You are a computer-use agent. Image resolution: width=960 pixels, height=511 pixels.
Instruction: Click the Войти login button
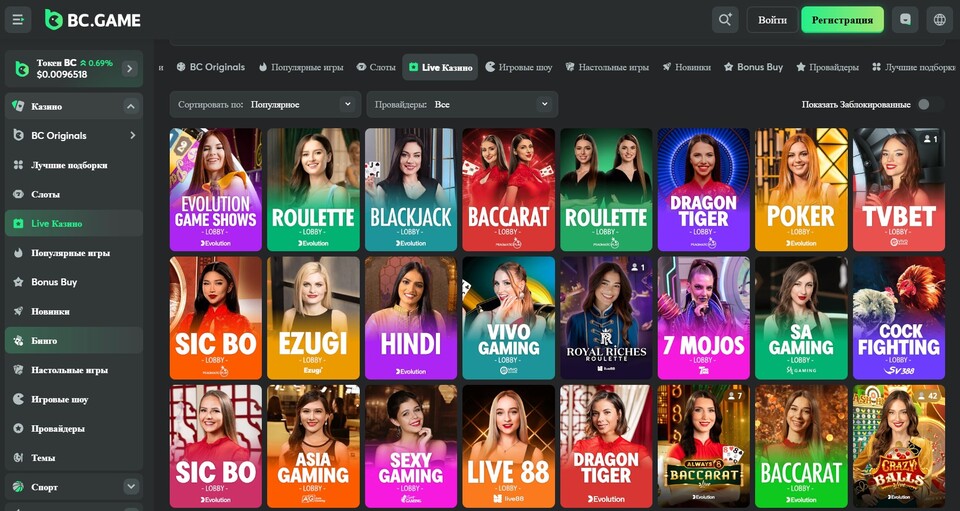(772, 20)
